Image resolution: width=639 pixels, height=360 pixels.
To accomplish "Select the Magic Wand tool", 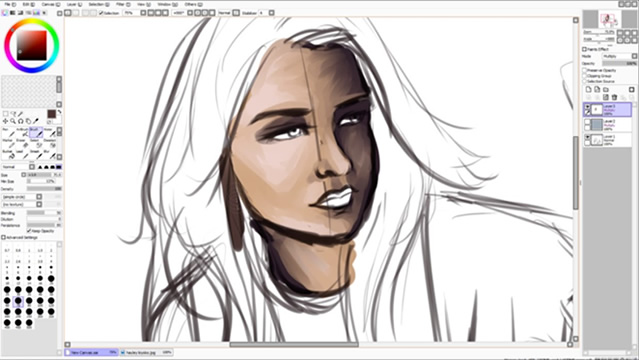I will click(20, 114).
